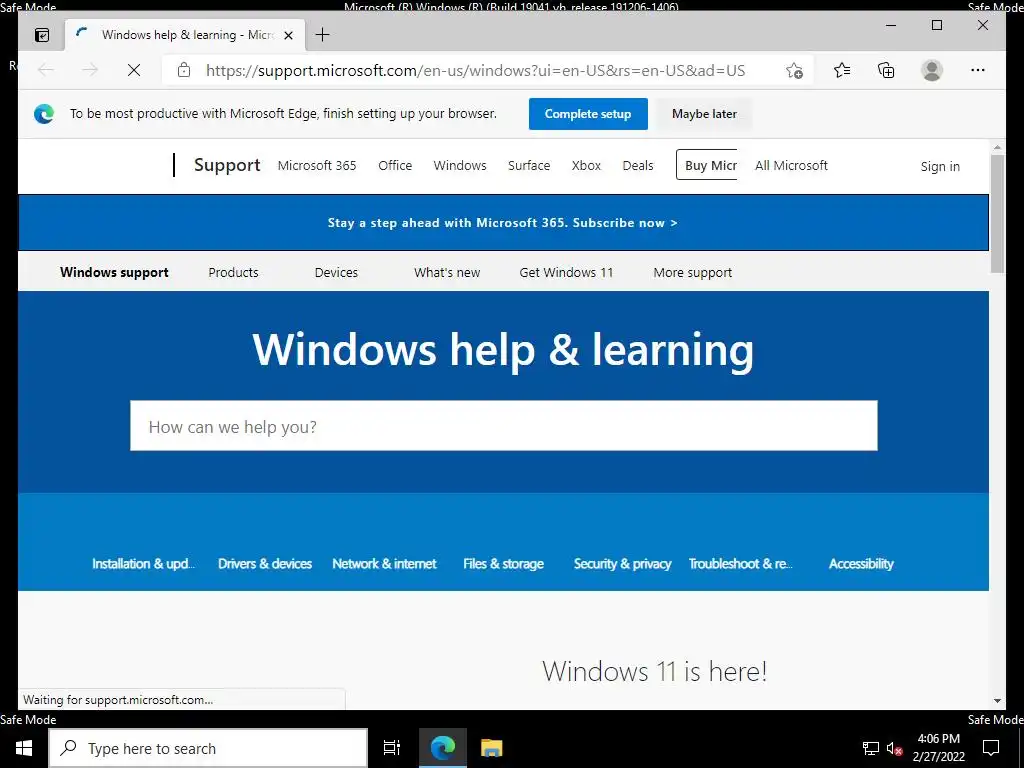View site information lock icon
The height and width of the screenshot is (768, 1024).
click(x=184, y=70)
